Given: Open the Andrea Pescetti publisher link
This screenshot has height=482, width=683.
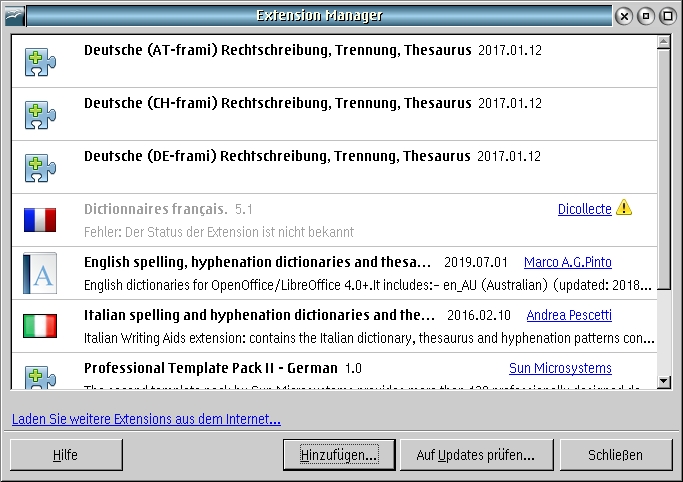Looking at the screenshot, I should point(569,315).
